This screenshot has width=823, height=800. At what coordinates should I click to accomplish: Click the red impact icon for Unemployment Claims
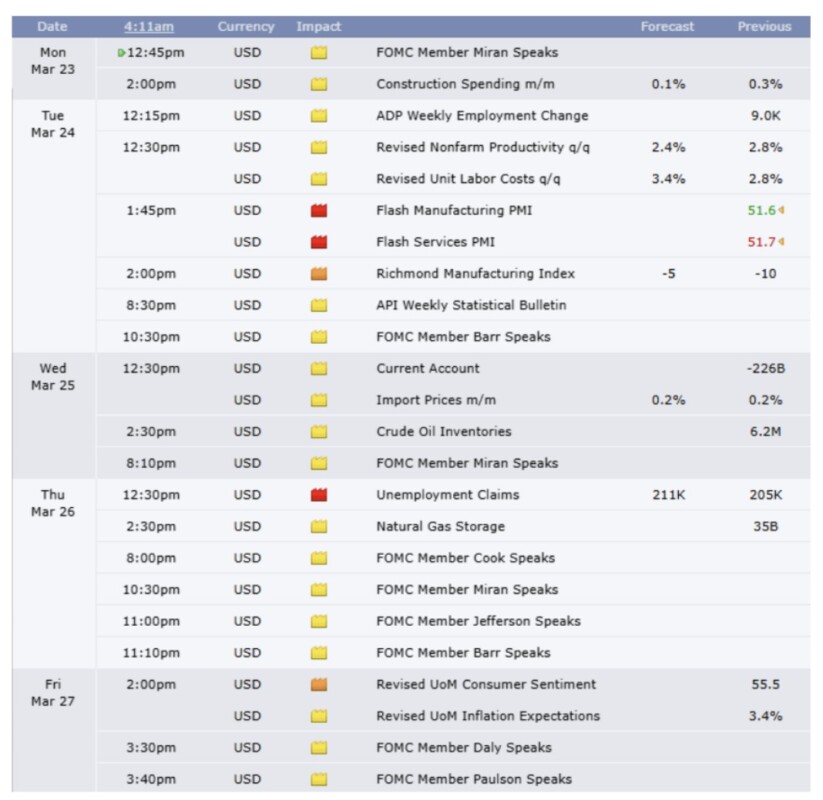[x=319, y=495]
